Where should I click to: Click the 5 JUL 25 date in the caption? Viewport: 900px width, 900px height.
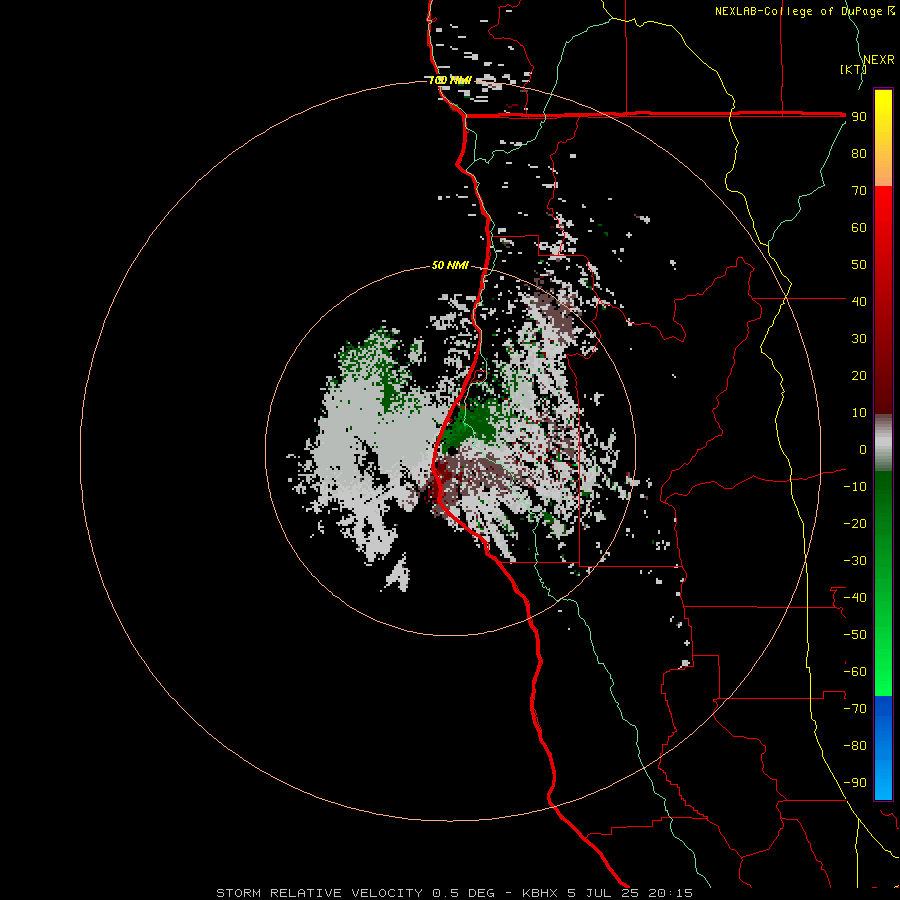(x=603, y=893)
